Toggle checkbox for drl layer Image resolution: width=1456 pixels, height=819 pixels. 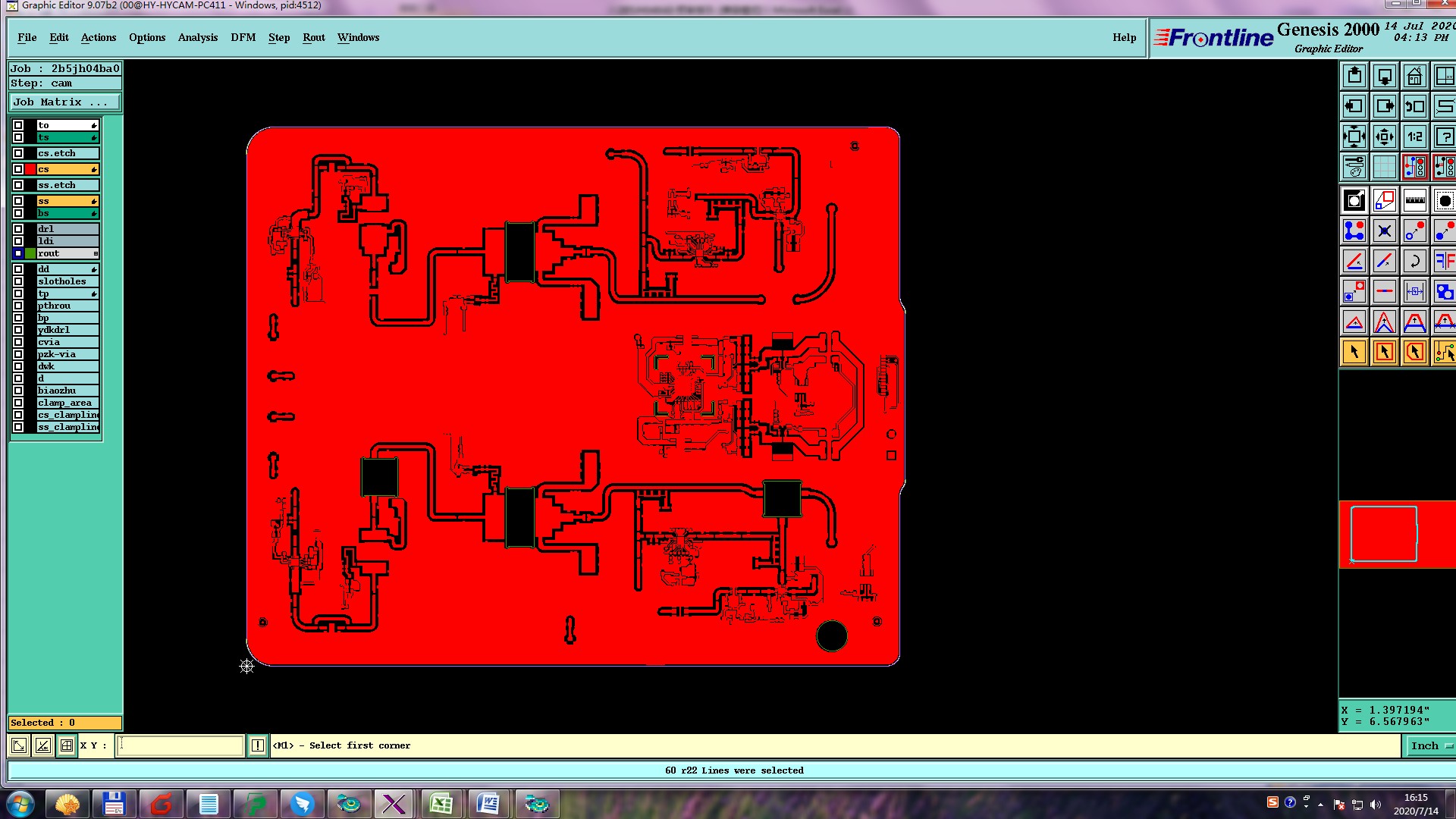point(18,229)
